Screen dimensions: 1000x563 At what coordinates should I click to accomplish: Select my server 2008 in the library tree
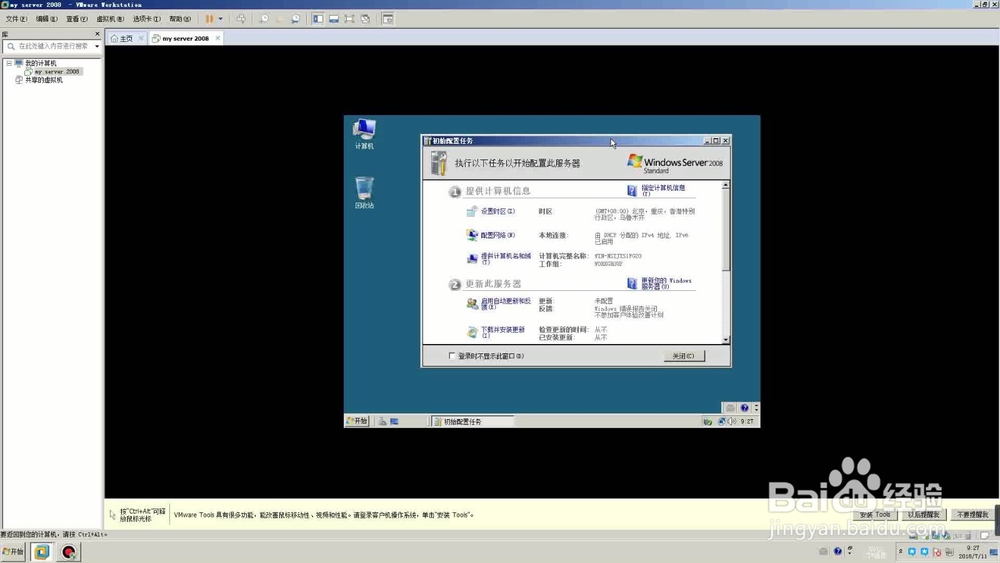pos(57,71)
